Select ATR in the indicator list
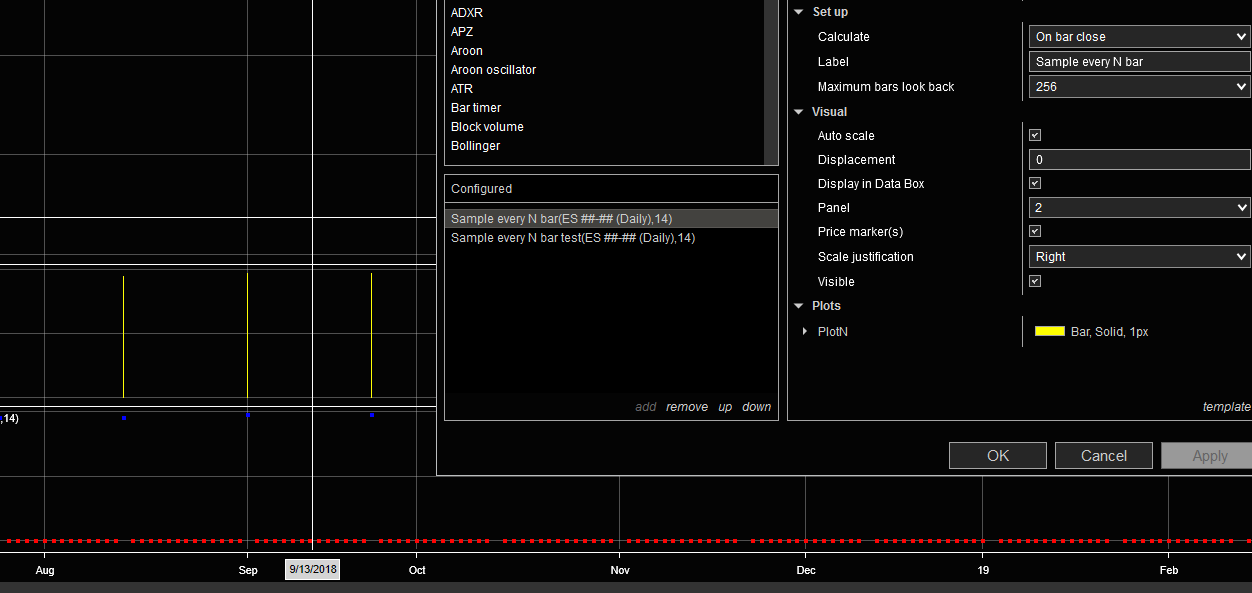The image size is (1252, 593). (462, 89)
